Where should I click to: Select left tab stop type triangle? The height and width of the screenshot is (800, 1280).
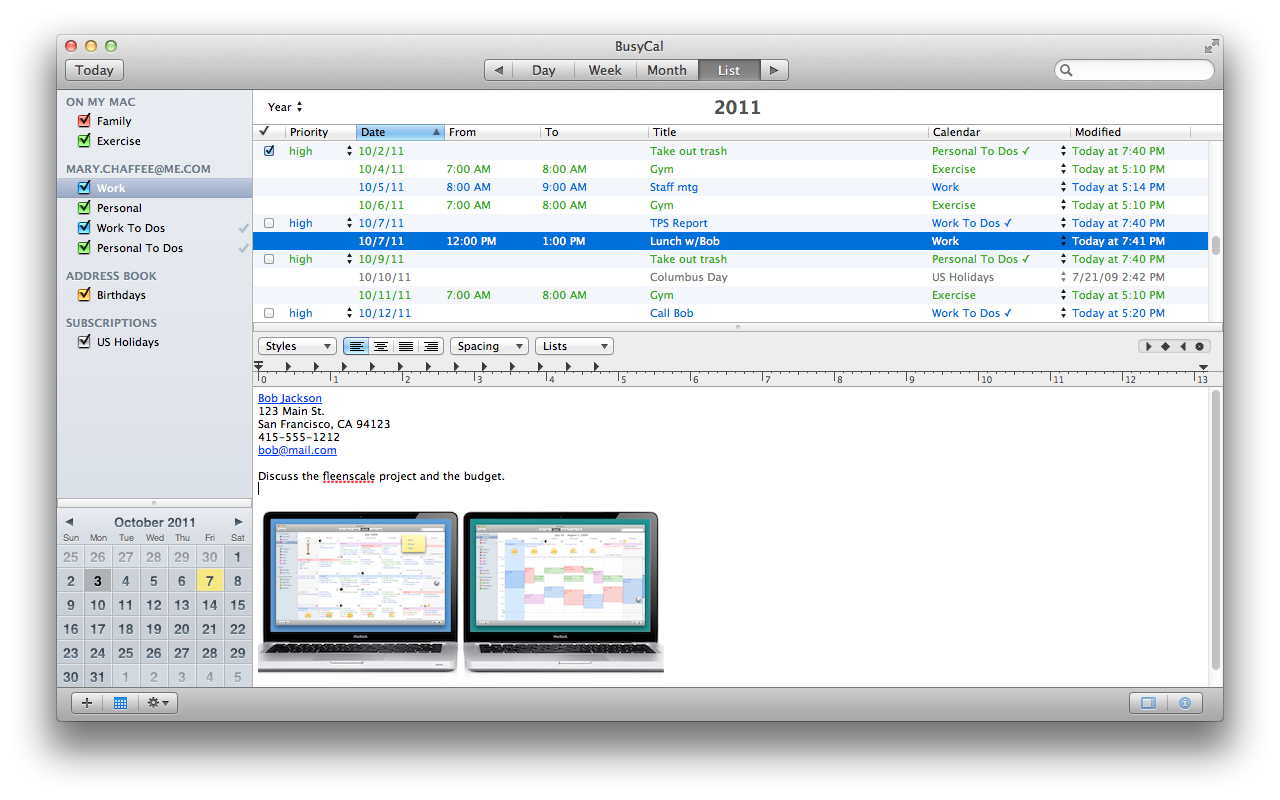point(1148,346)
